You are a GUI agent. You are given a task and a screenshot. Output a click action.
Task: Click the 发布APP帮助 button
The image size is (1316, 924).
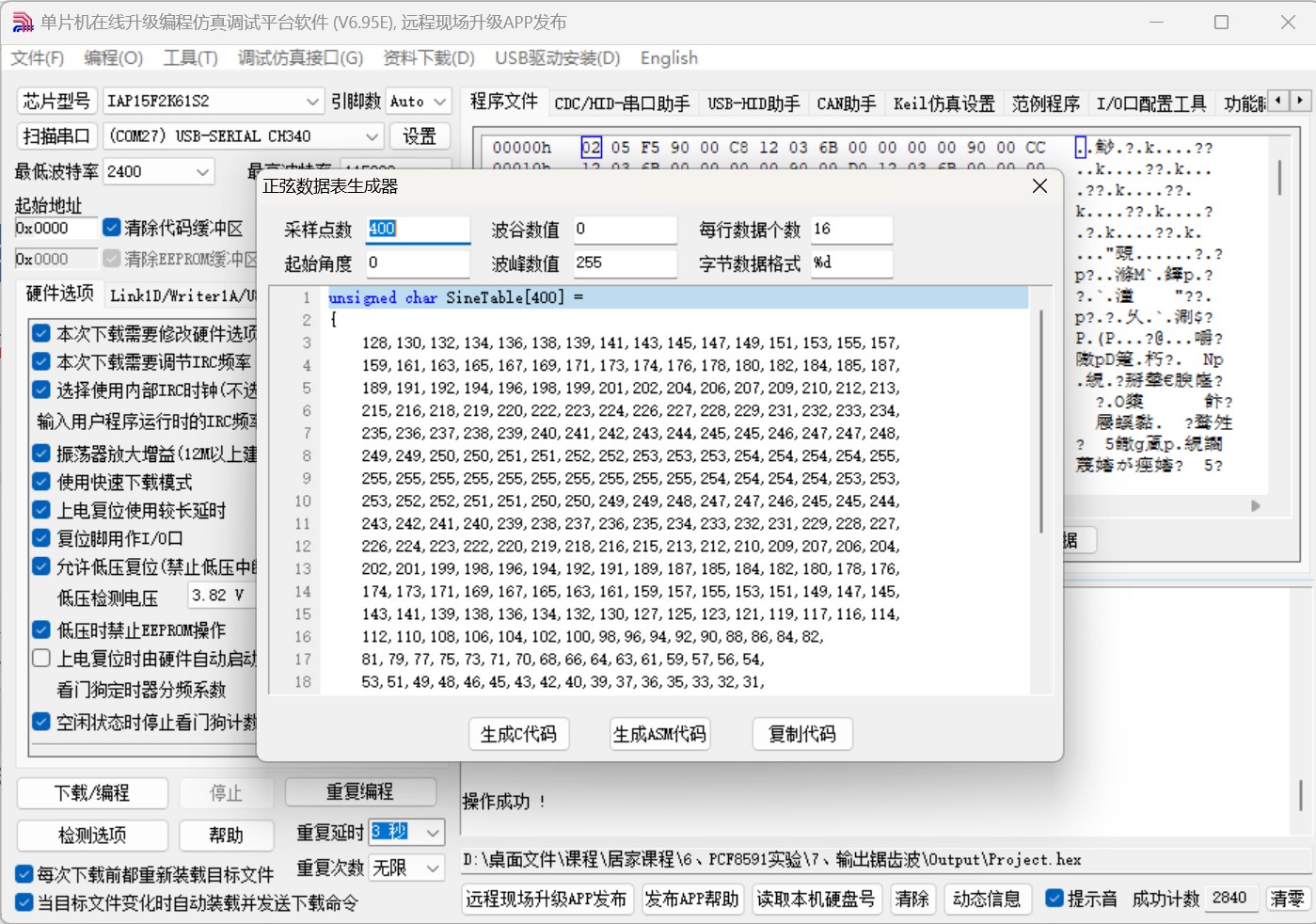(x=691, y=899)
